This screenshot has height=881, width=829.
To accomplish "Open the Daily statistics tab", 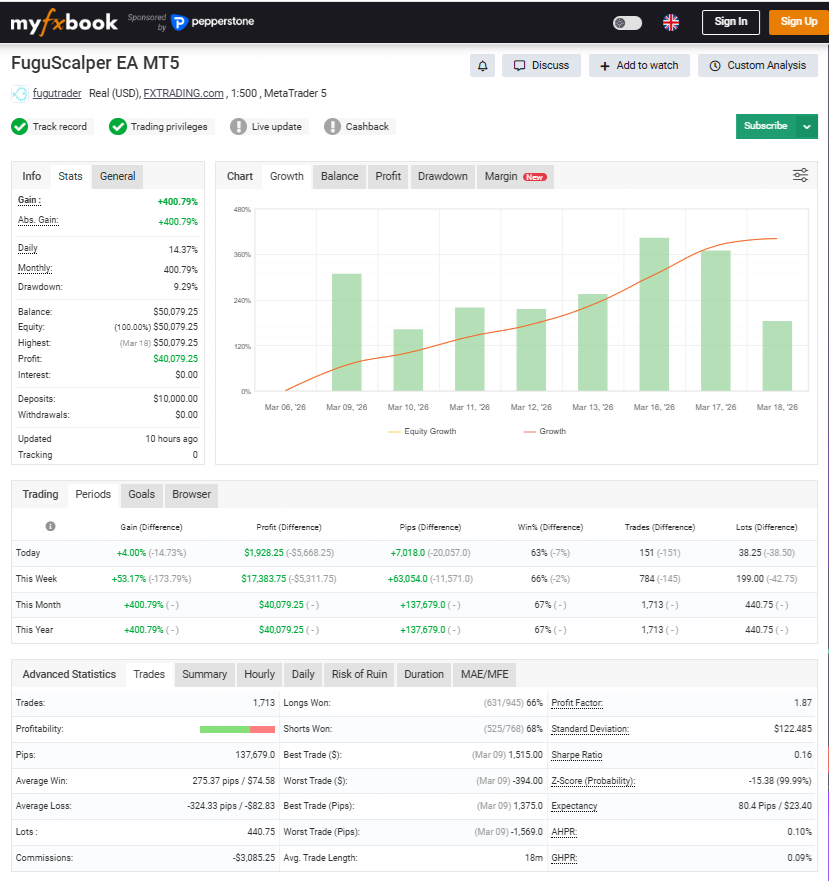I will [303, 674].
